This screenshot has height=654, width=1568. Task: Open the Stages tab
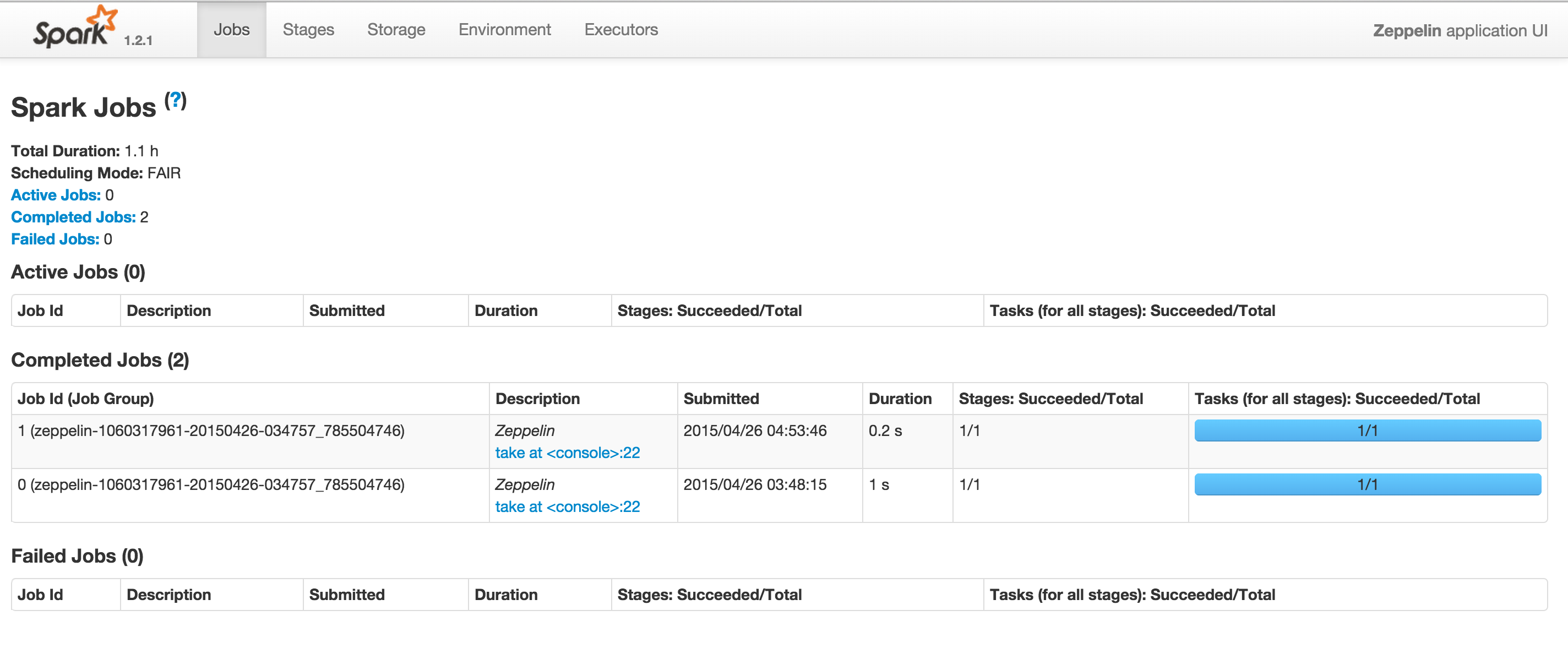308,30
